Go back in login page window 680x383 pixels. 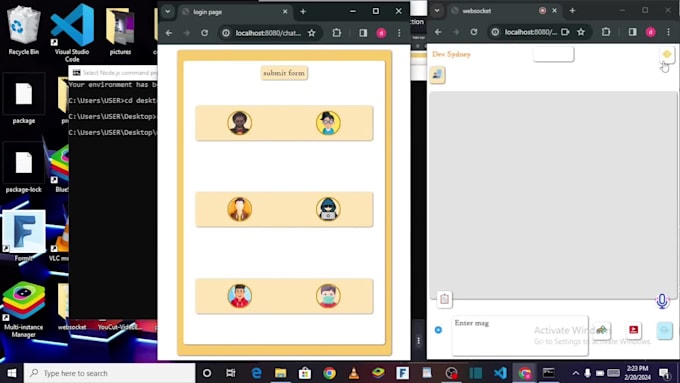point(169,33)
